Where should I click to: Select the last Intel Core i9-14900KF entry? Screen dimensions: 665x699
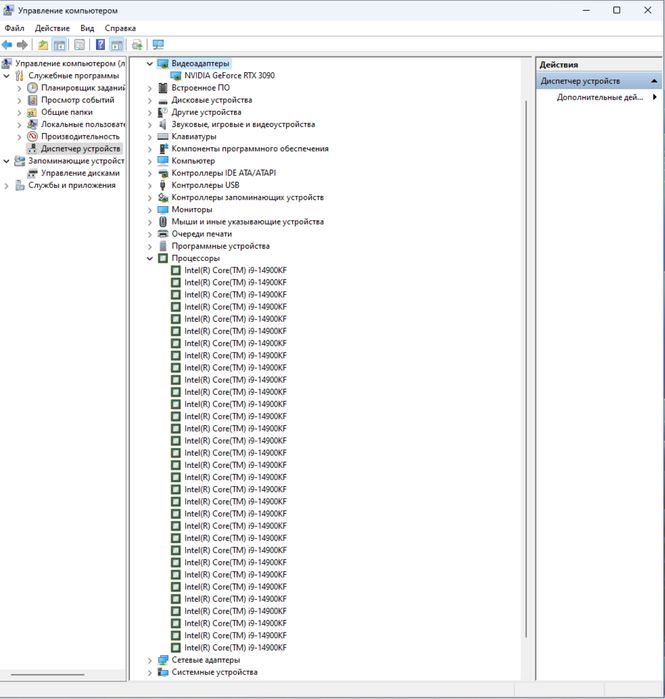click(x=235, y=647)
